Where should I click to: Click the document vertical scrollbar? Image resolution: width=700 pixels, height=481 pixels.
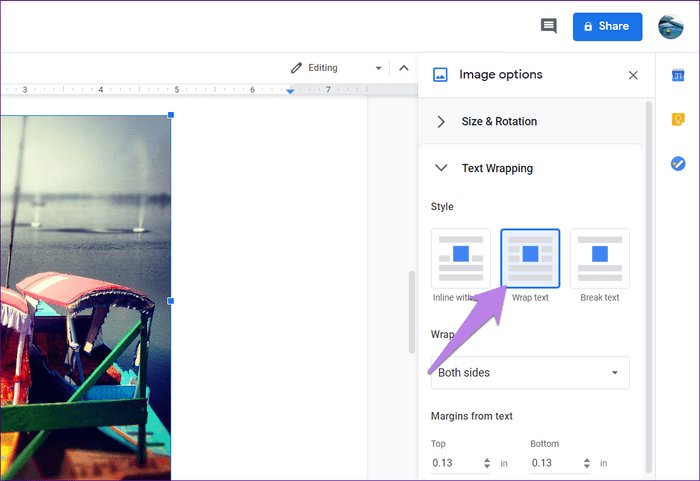(x=412, y=312)
